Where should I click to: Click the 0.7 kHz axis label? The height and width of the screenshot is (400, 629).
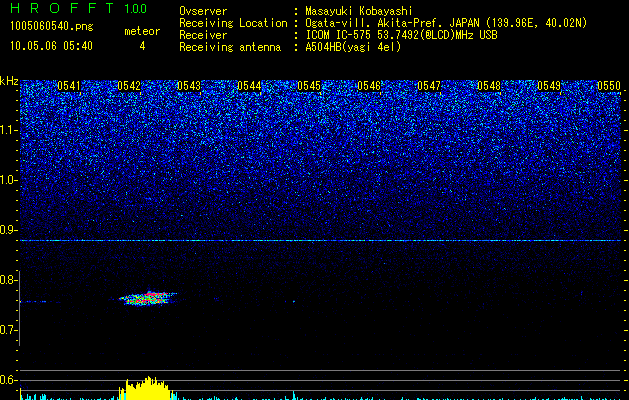9,330
